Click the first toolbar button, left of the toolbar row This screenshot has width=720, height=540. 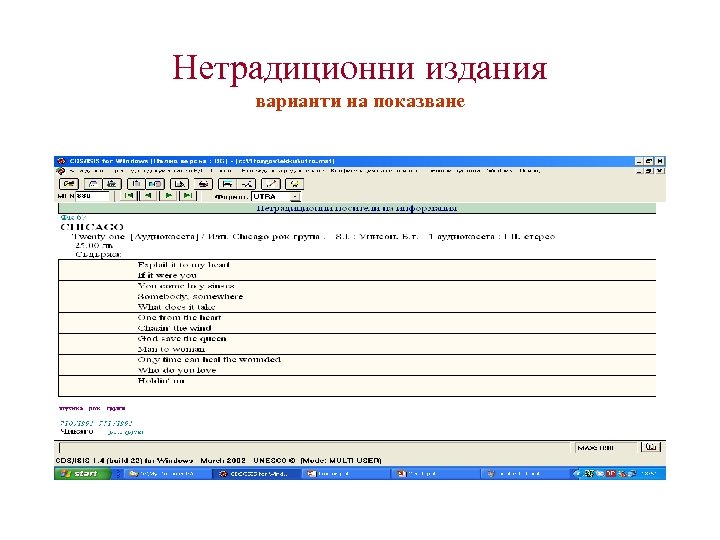68,184
